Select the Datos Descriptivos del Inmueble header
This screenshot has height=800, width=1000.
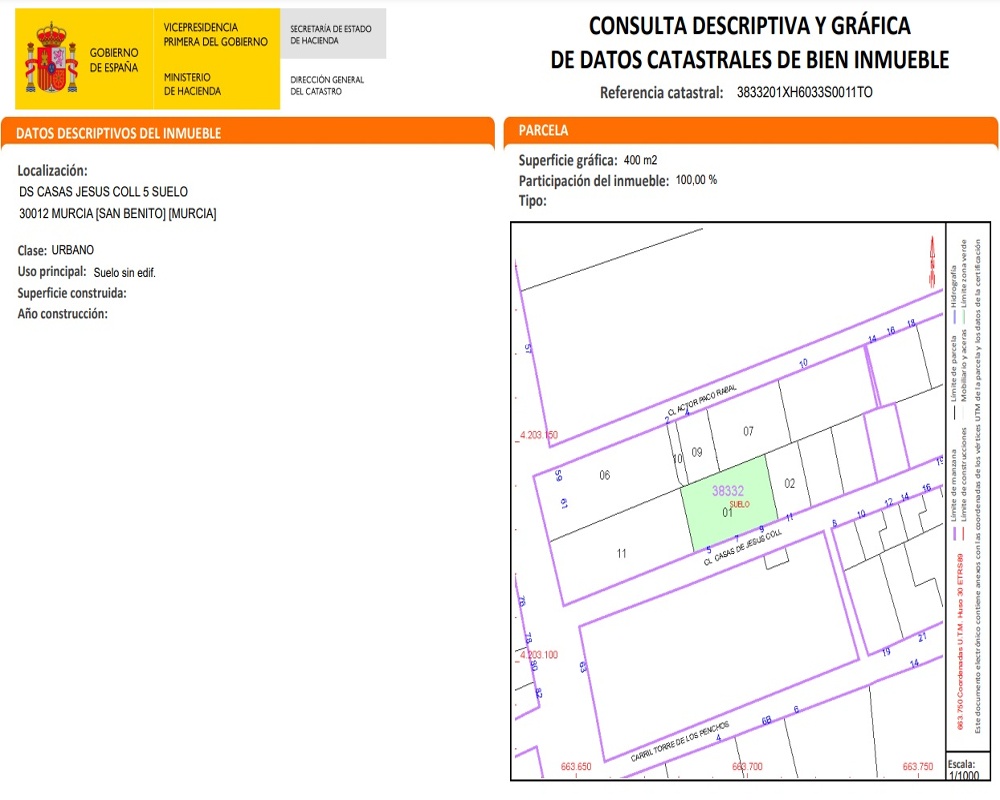tap(119, 133)
